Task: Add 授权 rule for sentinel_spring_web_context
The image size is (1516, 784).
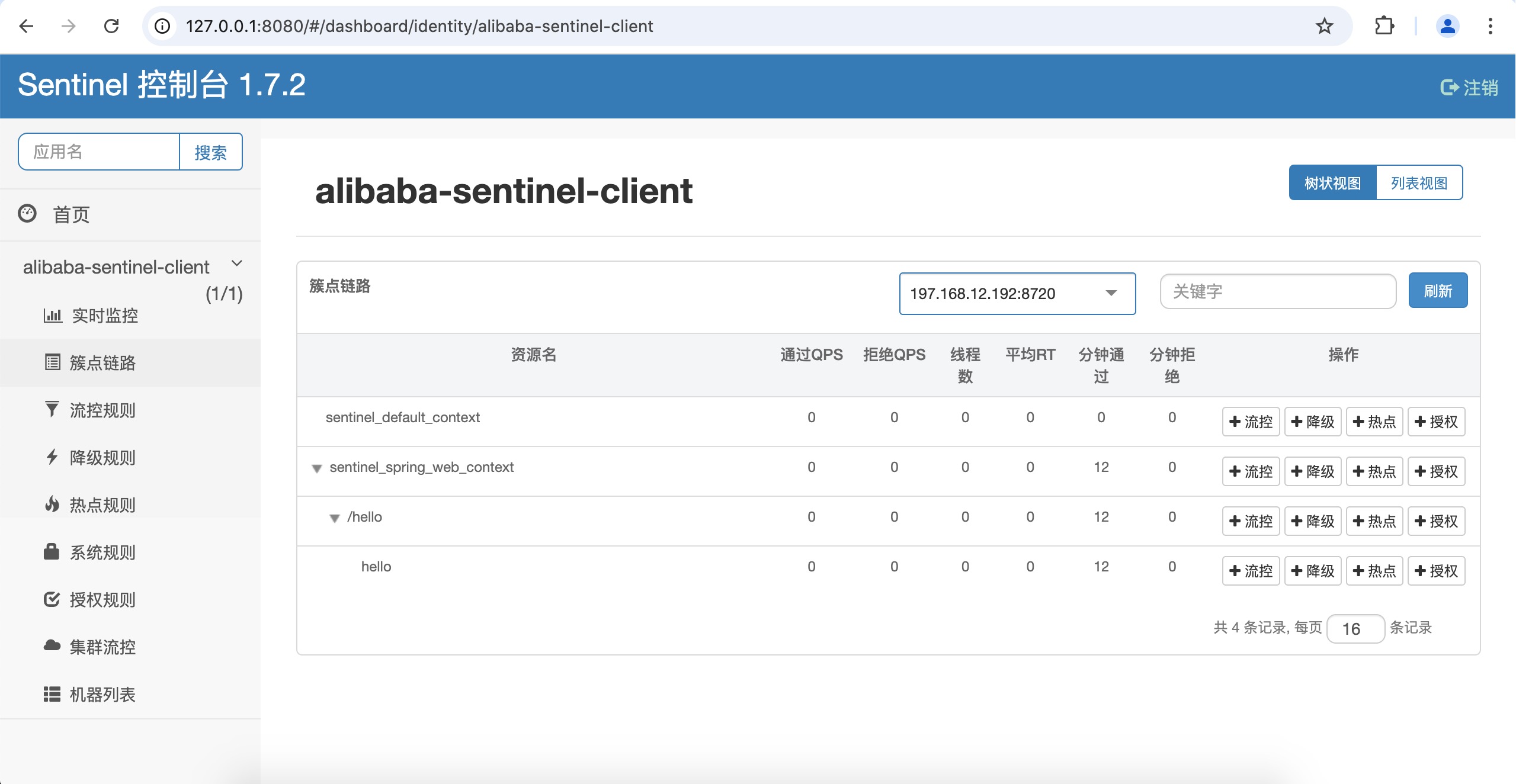Action: point(1436,471)
